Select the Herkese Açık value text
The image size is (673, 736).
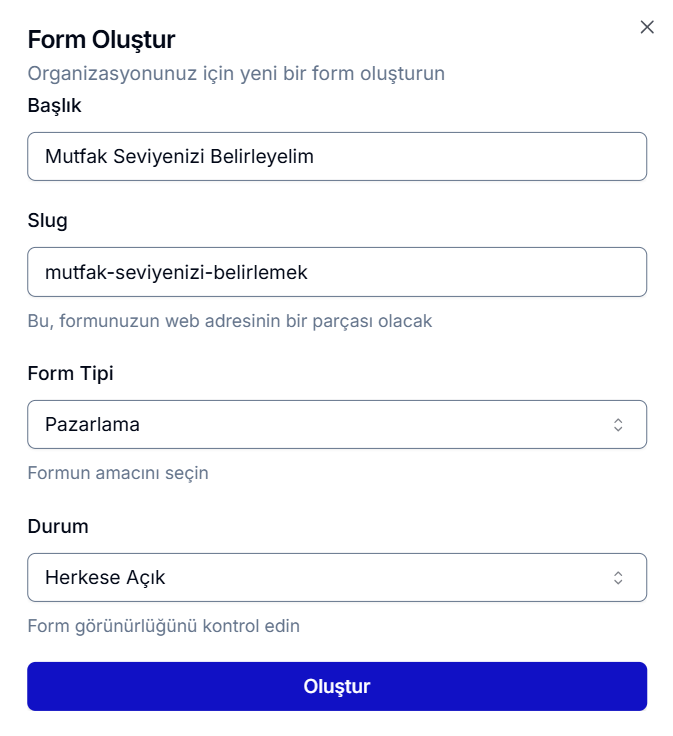105,577
